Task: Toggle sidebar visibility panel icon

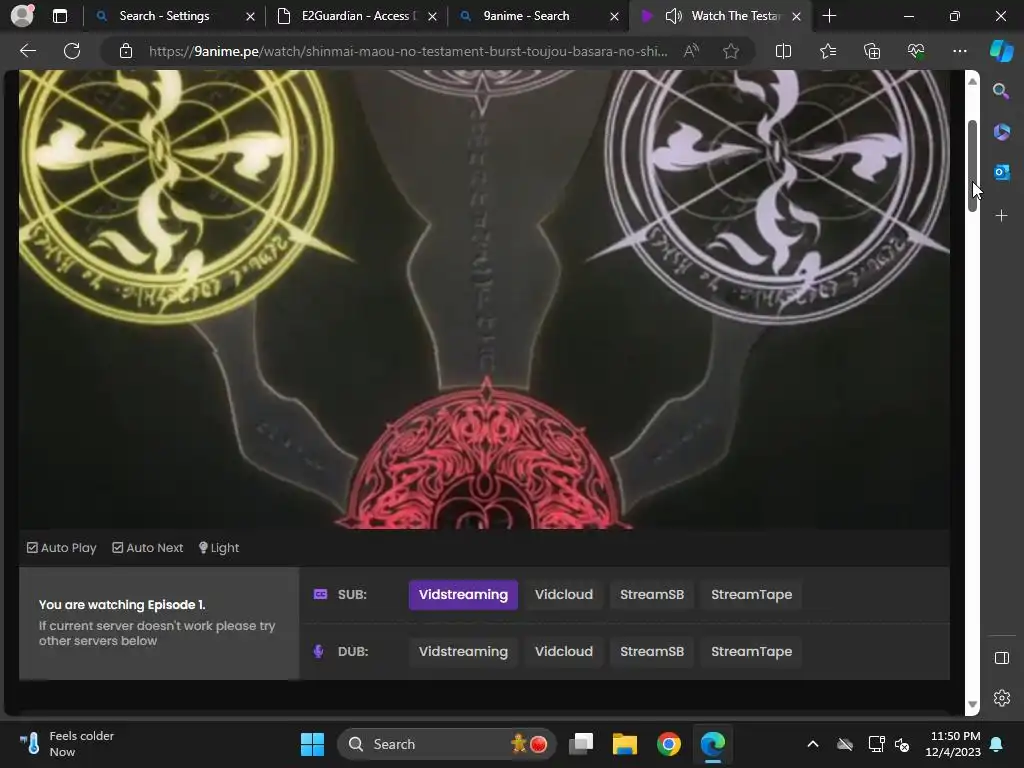Action: click(1002, 658)
